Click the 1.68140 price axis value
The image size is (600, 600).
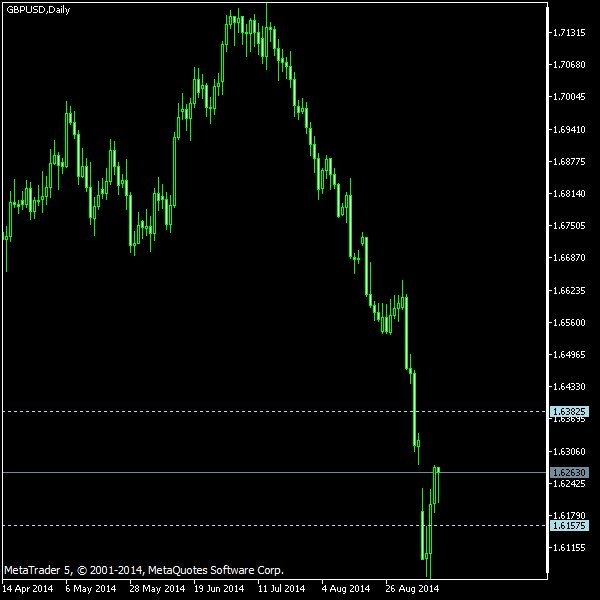pyautogui.click(x=569, y=194)
